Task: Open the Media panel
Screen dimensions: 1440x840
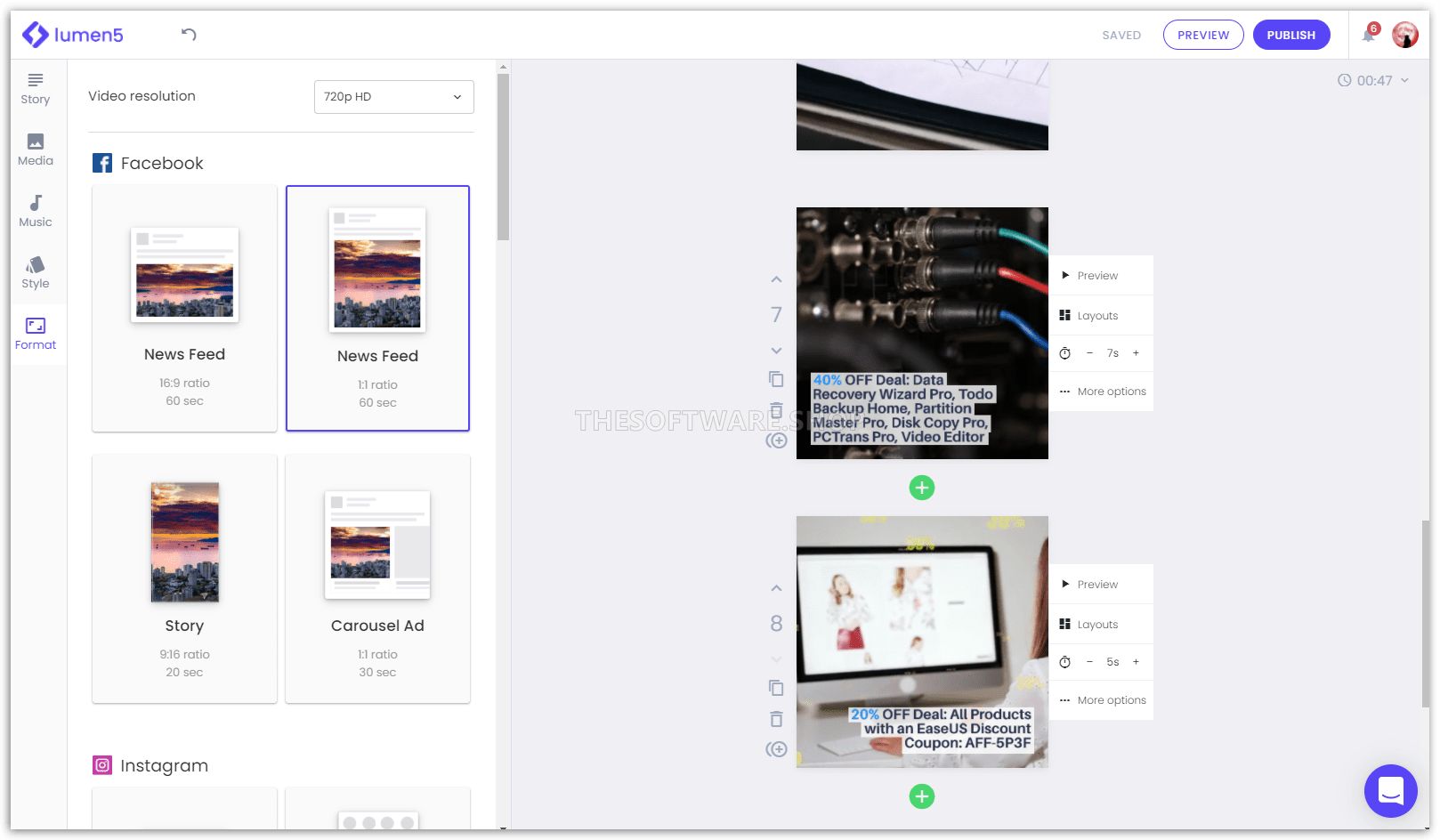Action: pos(35,149)
